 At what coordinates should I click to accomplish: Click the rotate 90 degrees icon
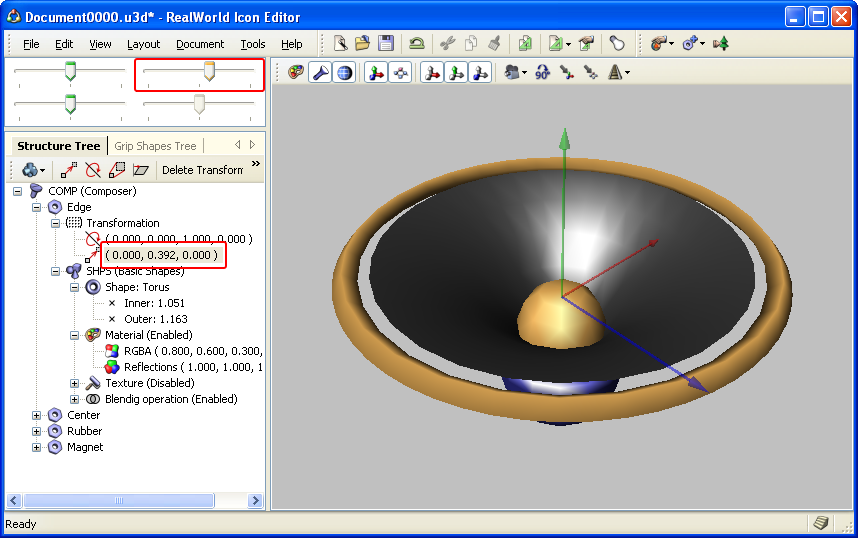[x=542, y=72]
